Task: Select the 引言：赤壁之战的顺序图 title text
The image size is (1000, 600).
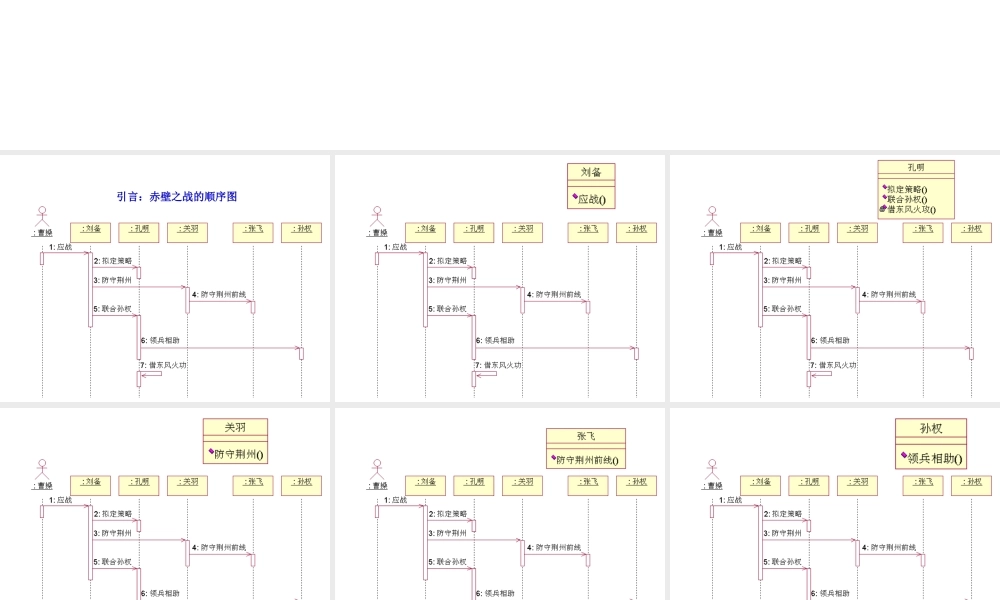Action: pos(176,197)
